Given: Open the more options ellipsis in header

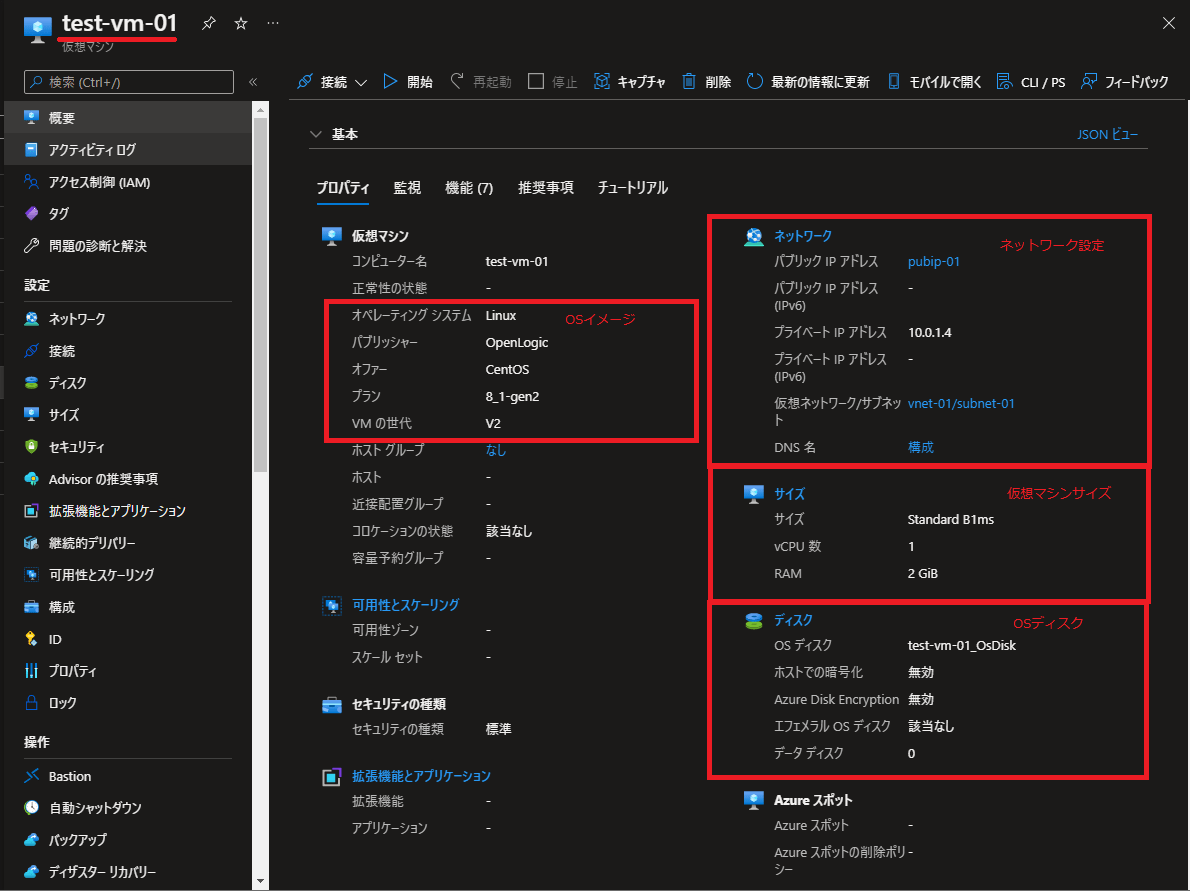Looking at the screenshot, I should pyautogui.click(x=273, y=24).
